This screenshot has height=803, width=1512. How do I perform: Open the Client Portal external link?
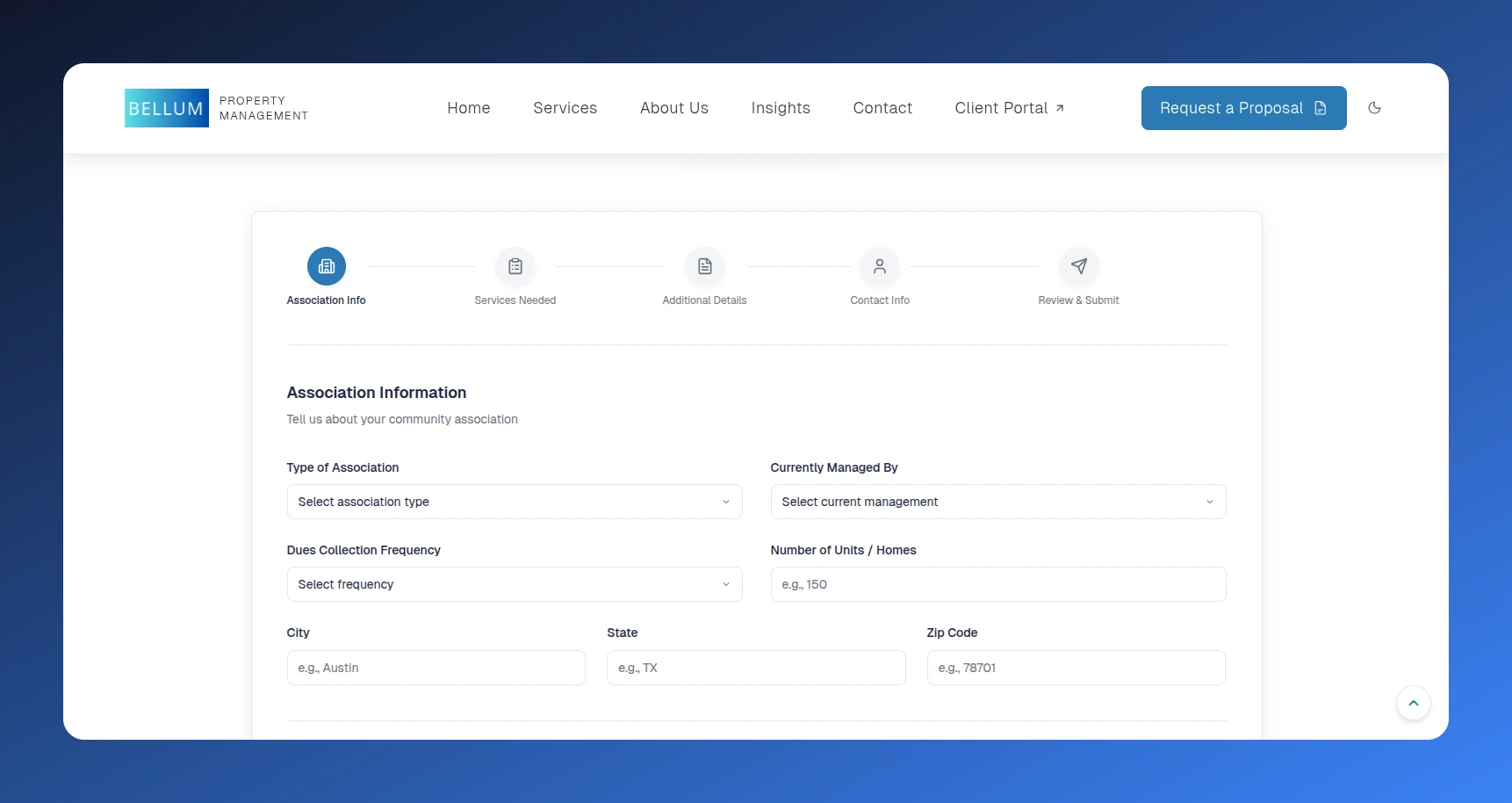(1010, 108)
